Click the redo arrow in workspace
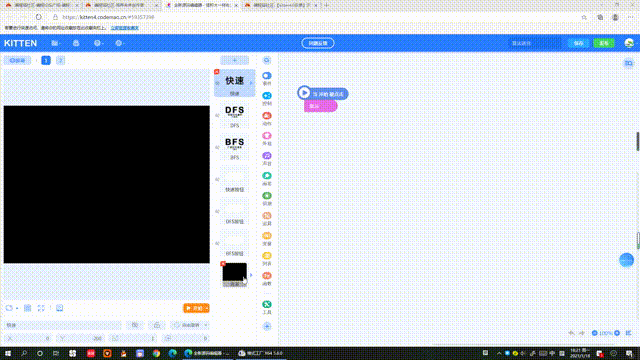This screenshot has width=640, height=360. pyautogui.click(x=582, y=333)
